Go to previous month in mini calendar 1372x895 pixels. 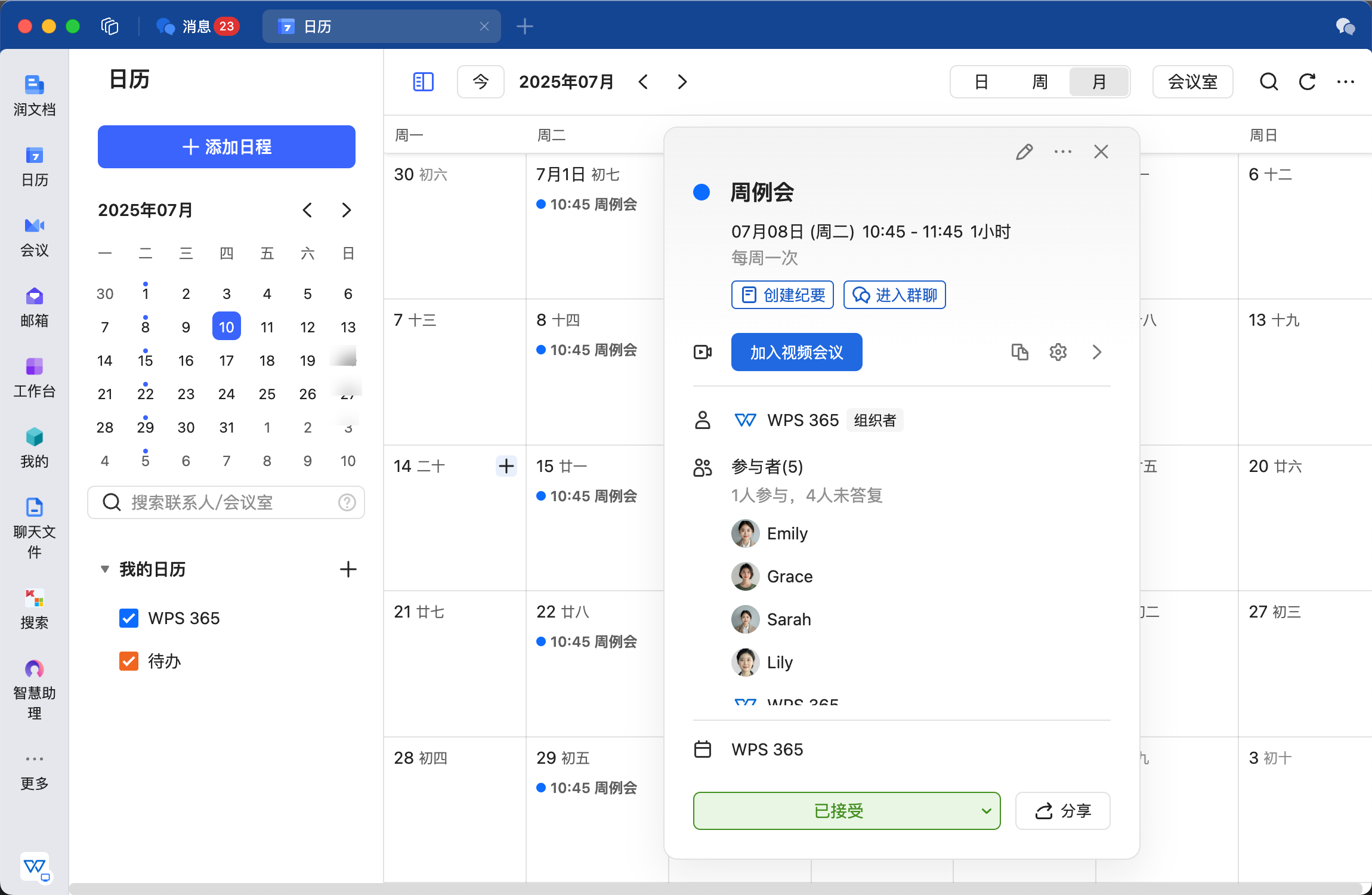[x=308, y=210]
